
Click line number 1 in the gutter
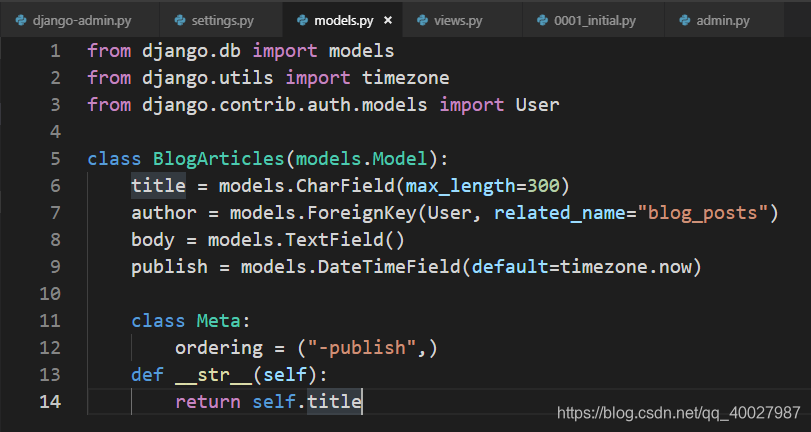click(x=55, y=51)
